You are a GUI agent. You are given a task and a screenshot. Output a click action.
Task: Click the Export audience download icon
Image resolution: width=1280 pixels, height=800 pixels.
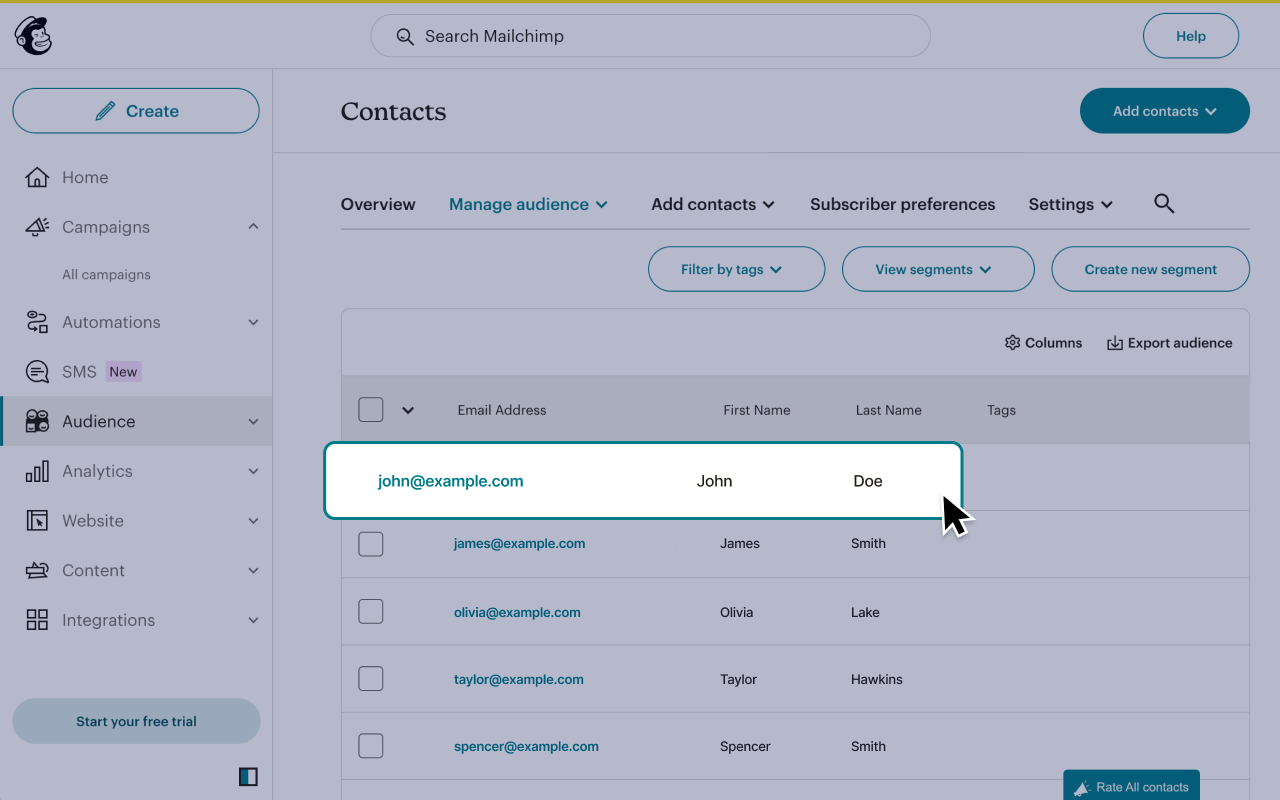click(1115, 343)
